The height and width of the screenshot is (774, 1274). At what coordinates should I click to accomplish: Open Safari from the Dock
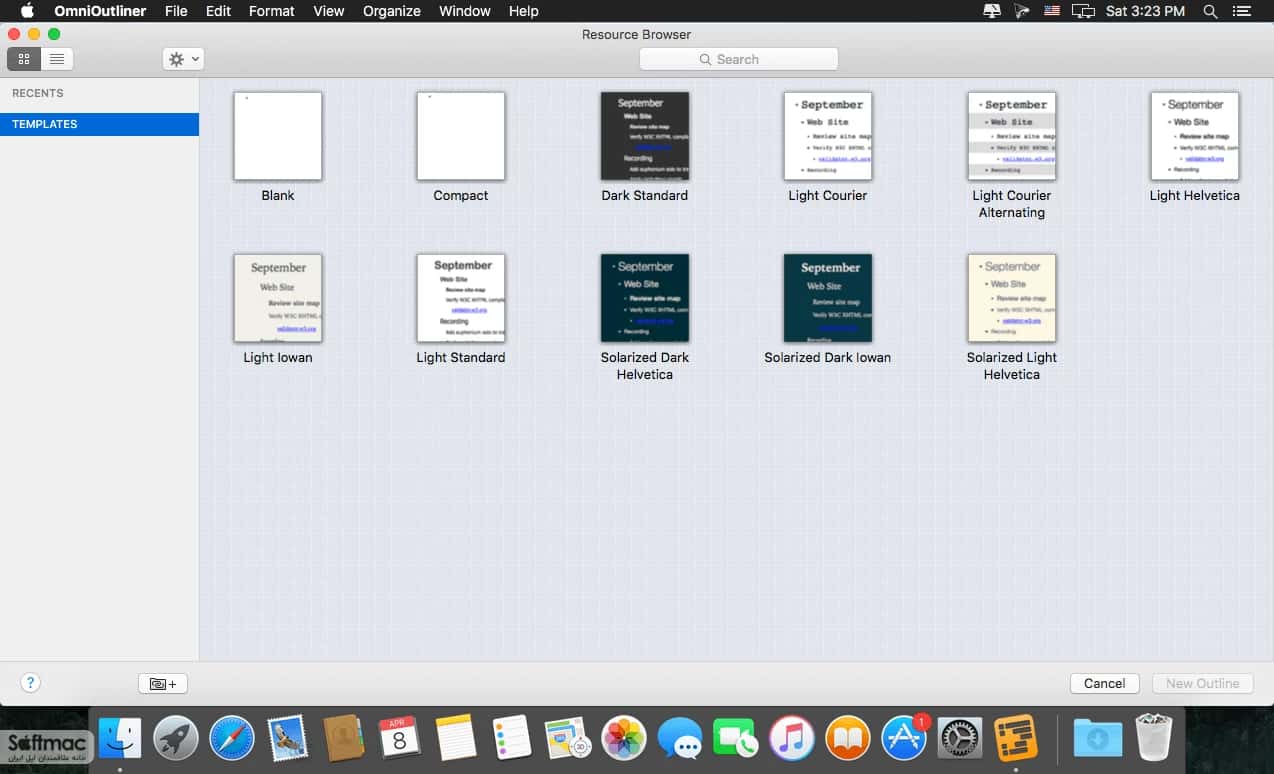232,739
